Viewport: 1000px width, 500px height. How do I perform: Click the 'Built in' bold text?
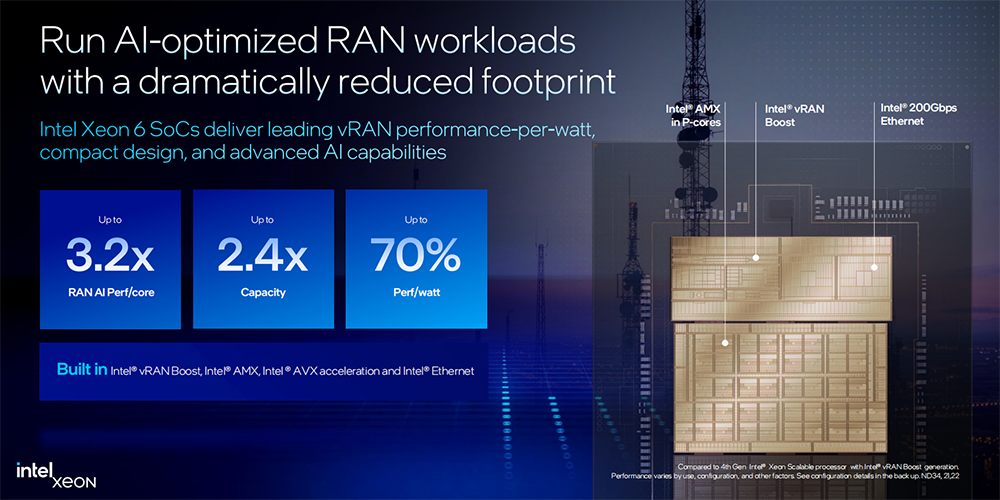pyautogui.click(x=82, y=370)
